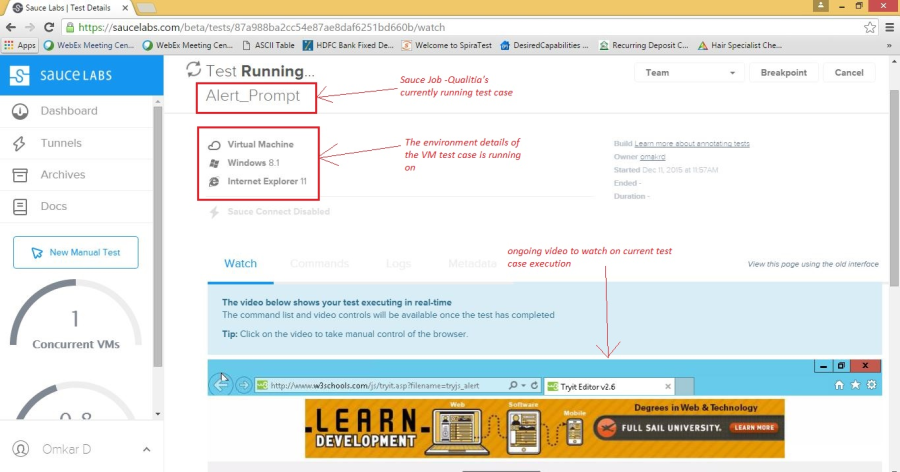Show hidden bookmarks with overflow chevron

click(x=889, y=45)
